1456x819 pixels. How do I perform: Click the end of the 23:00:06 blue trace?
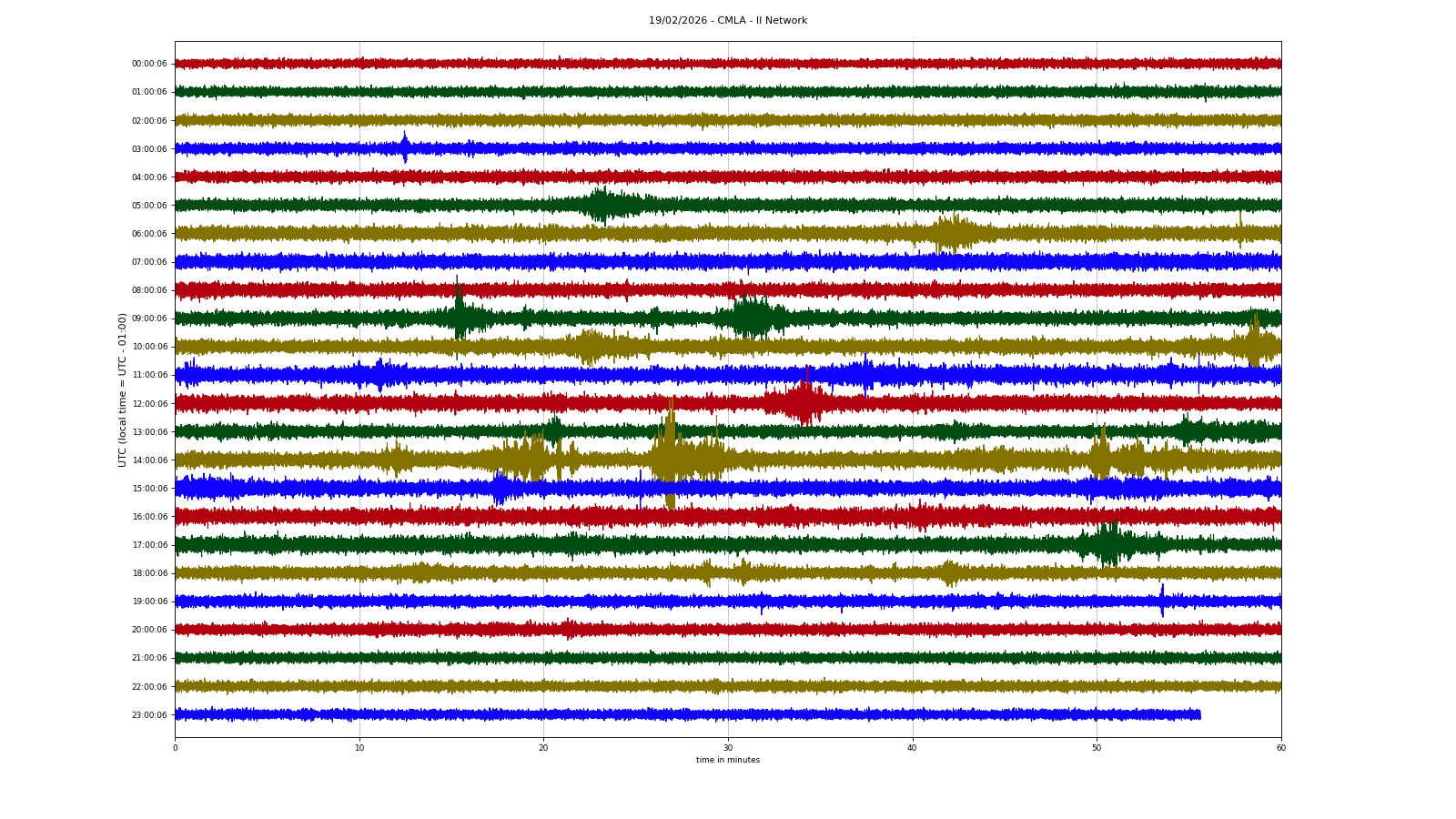tap(1198, 715)
